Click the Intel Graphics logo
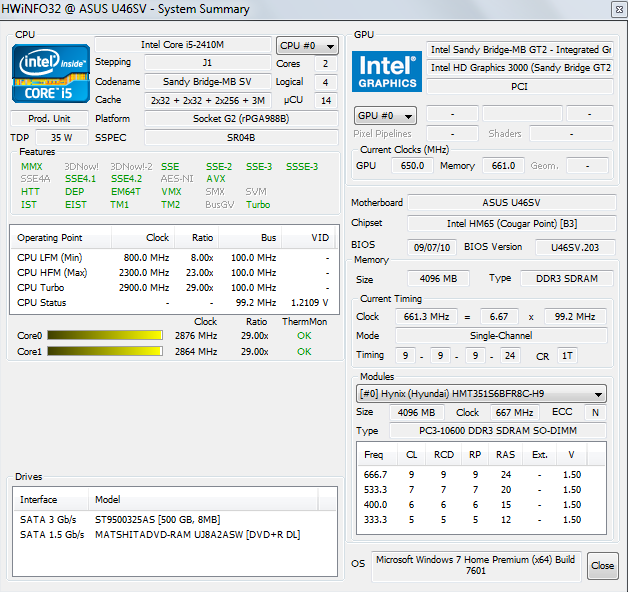This screenshot has width=628, height=592. 387,72
